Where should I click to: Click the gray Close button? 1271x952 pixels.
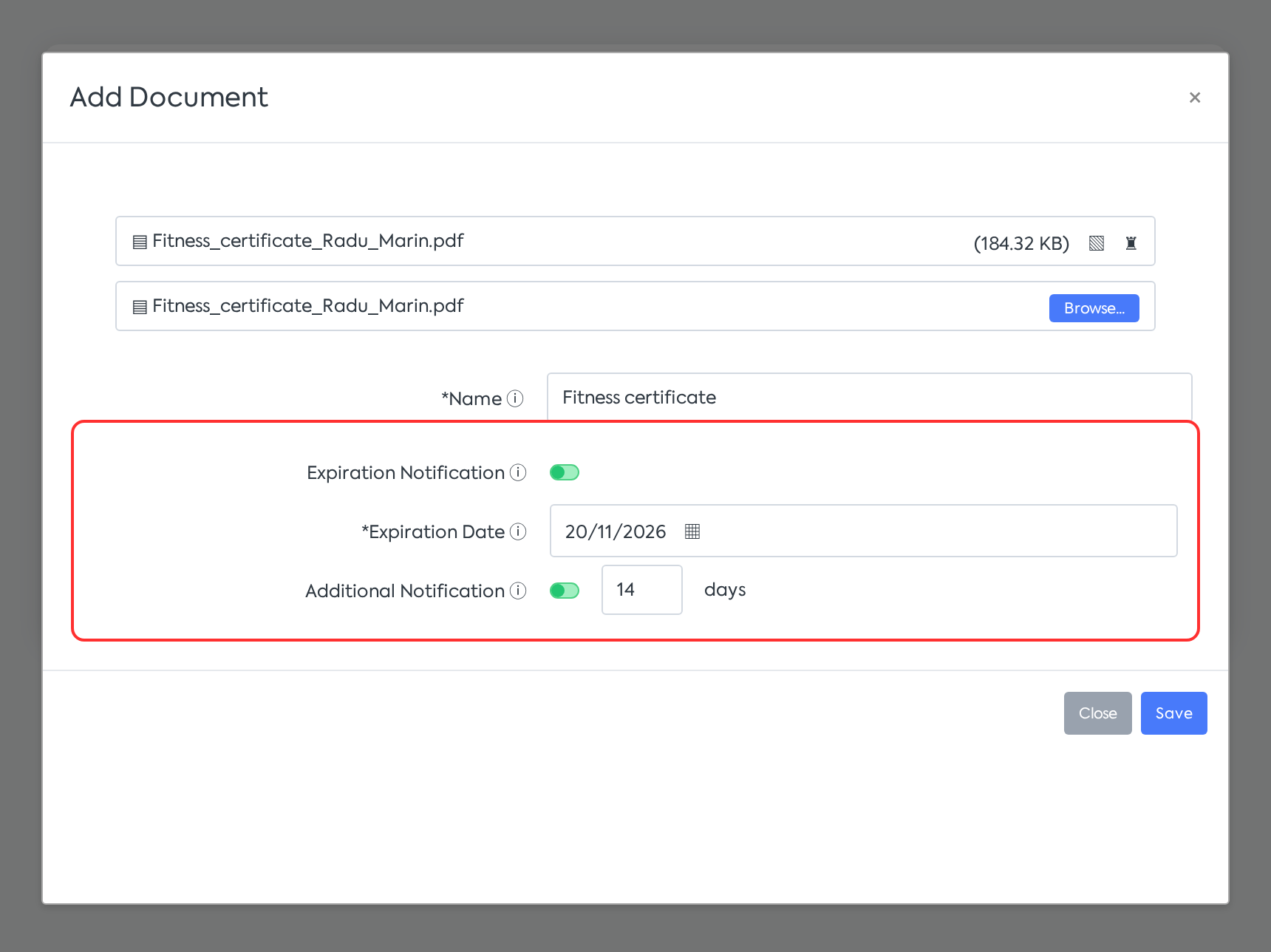click(1098, 713)
